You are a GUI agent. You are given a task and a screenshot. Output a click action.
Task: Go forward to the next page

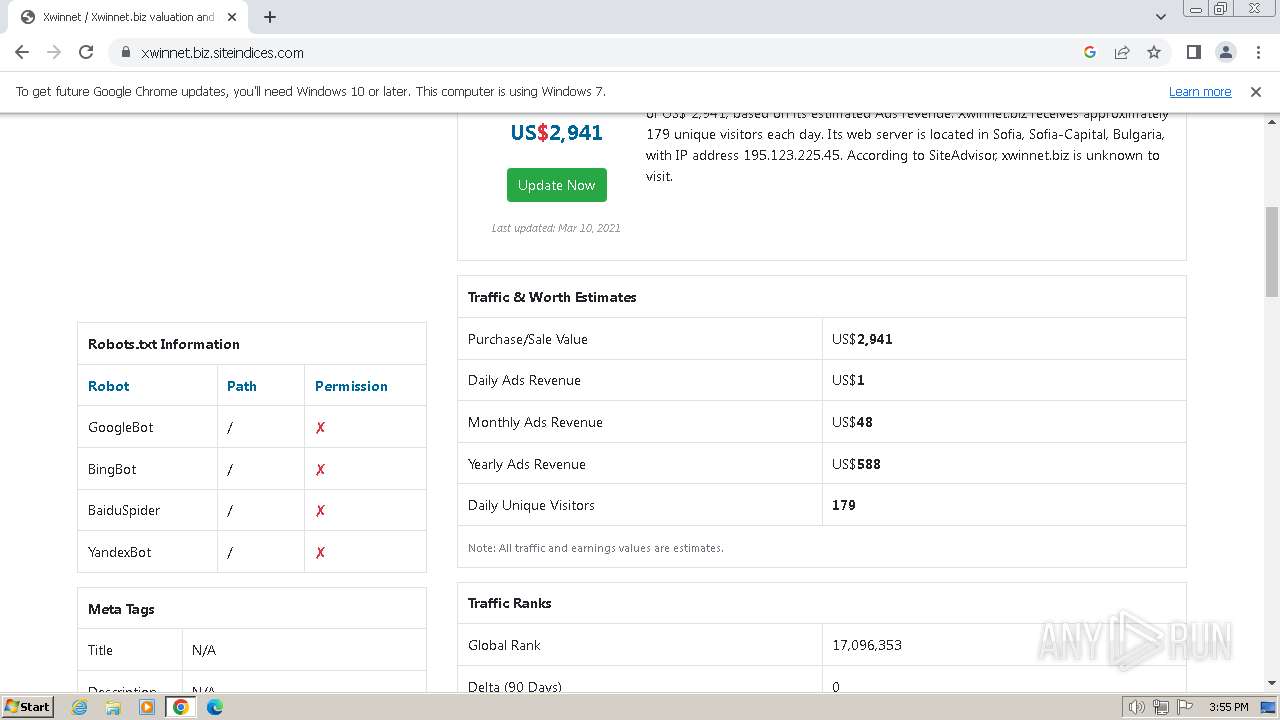(x=54, y=52)
